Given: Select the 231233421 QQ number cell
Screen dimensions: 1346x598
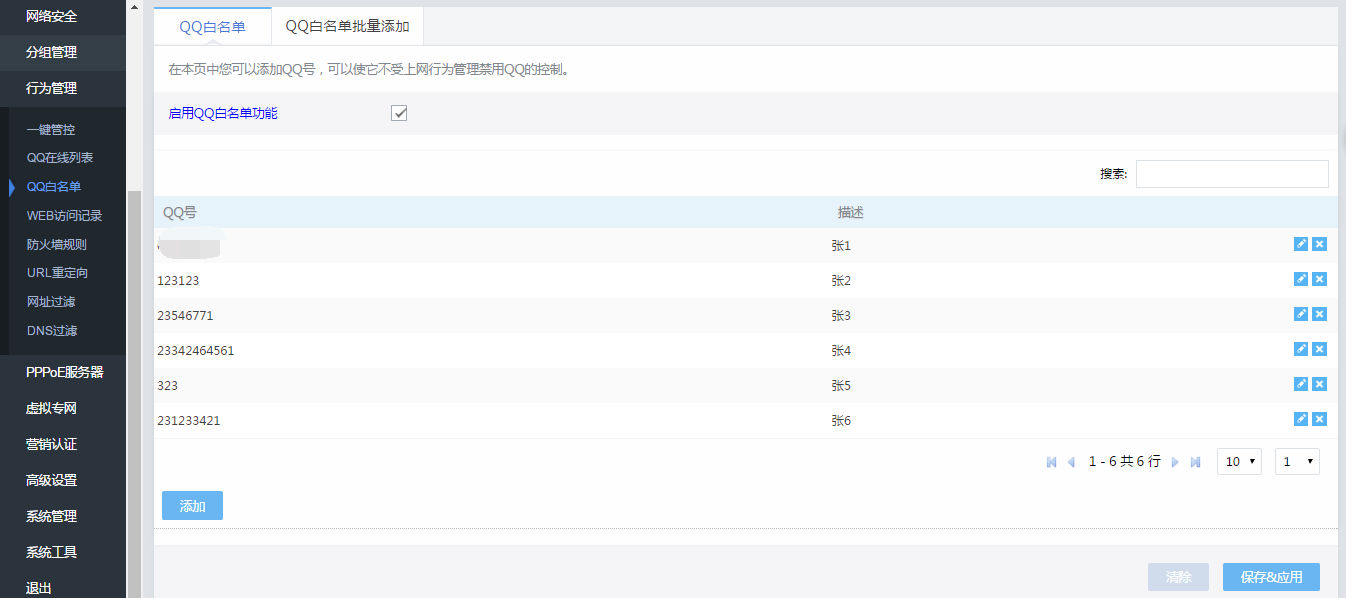Looking at the screenshot, I should [x=189, y=420].
